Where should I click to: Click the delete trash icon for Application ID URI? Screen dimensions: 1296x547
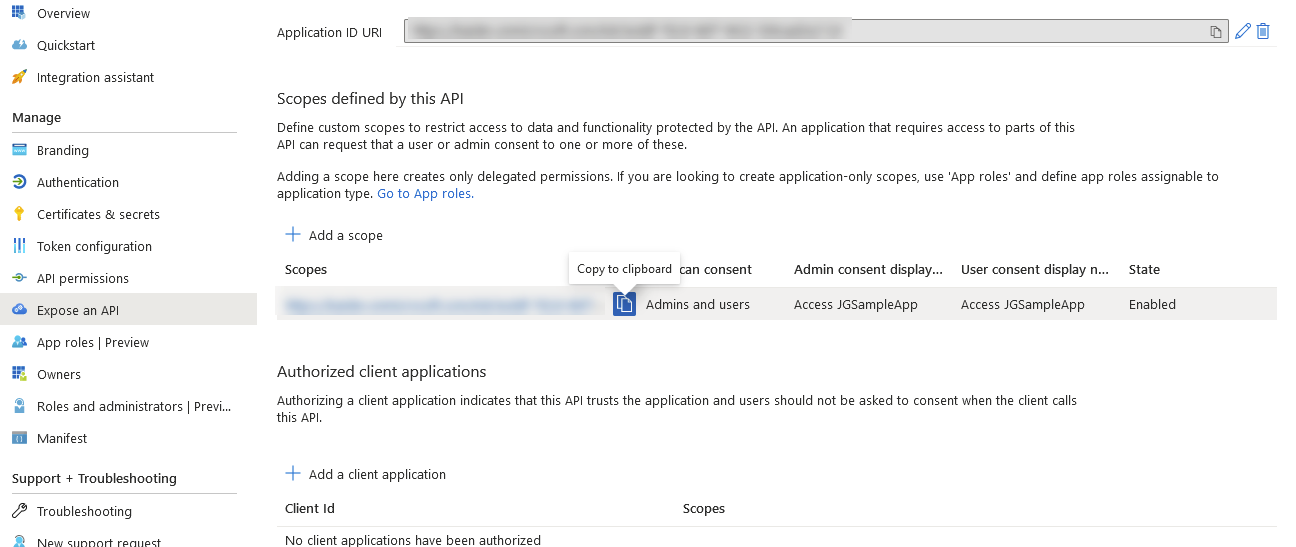pyautogui.click(x=1263, y=31)
